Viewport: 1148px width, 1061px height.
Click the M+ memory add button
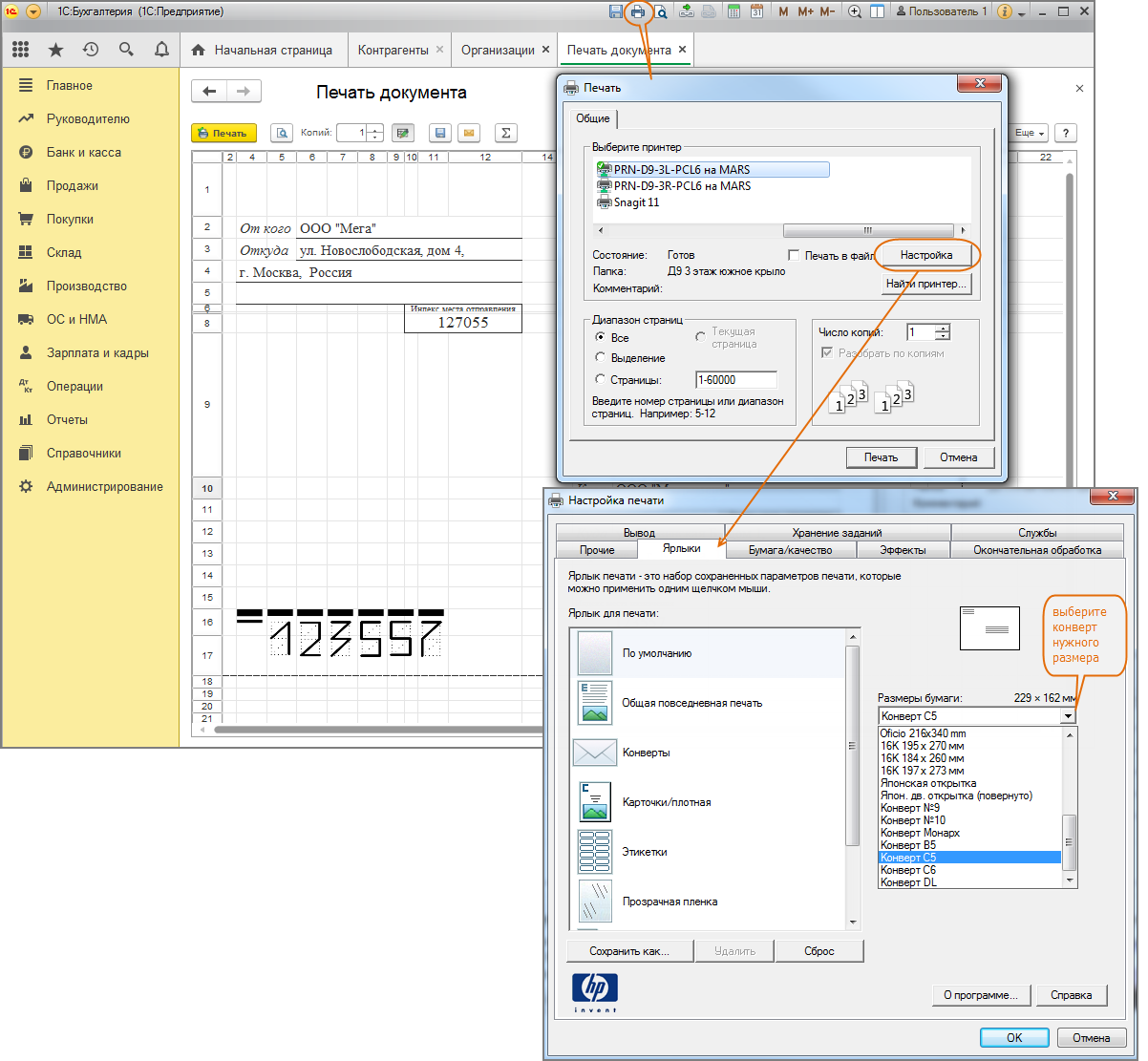[805, 11]
